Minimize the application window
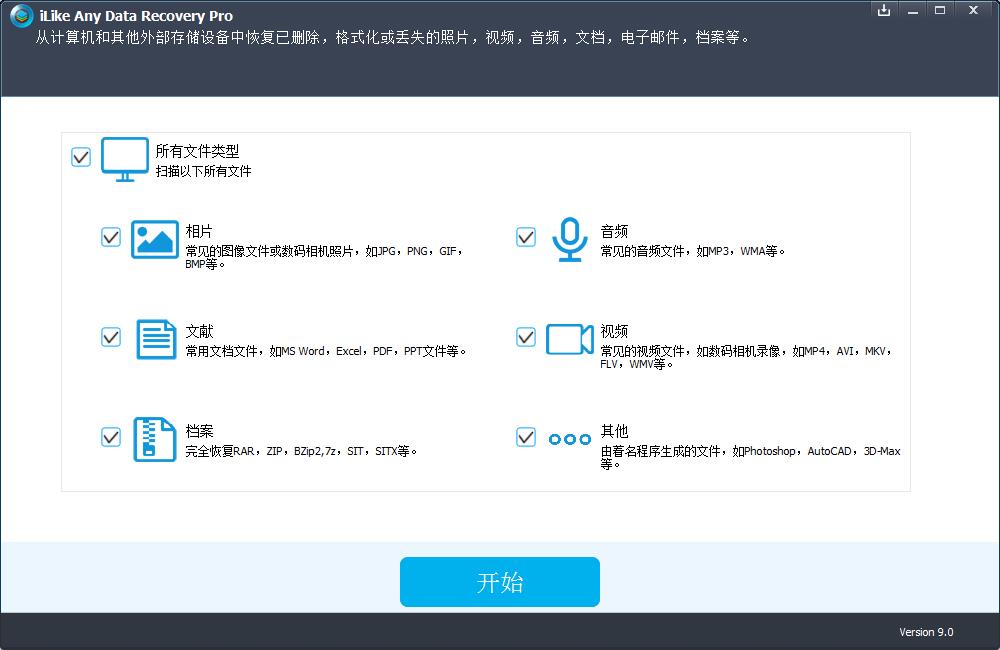Screen dimensions: 1000x650 [x=913, y=11]
